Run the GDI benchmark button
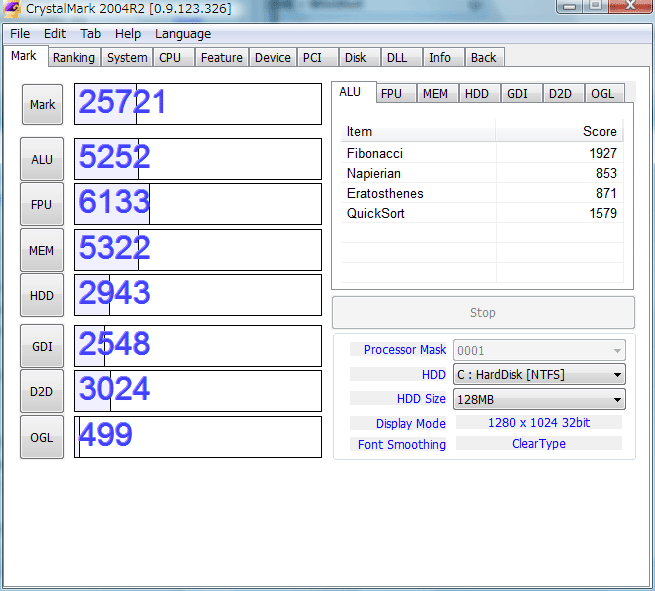Screen dimensions: 655x591 [x=42, y=346]
